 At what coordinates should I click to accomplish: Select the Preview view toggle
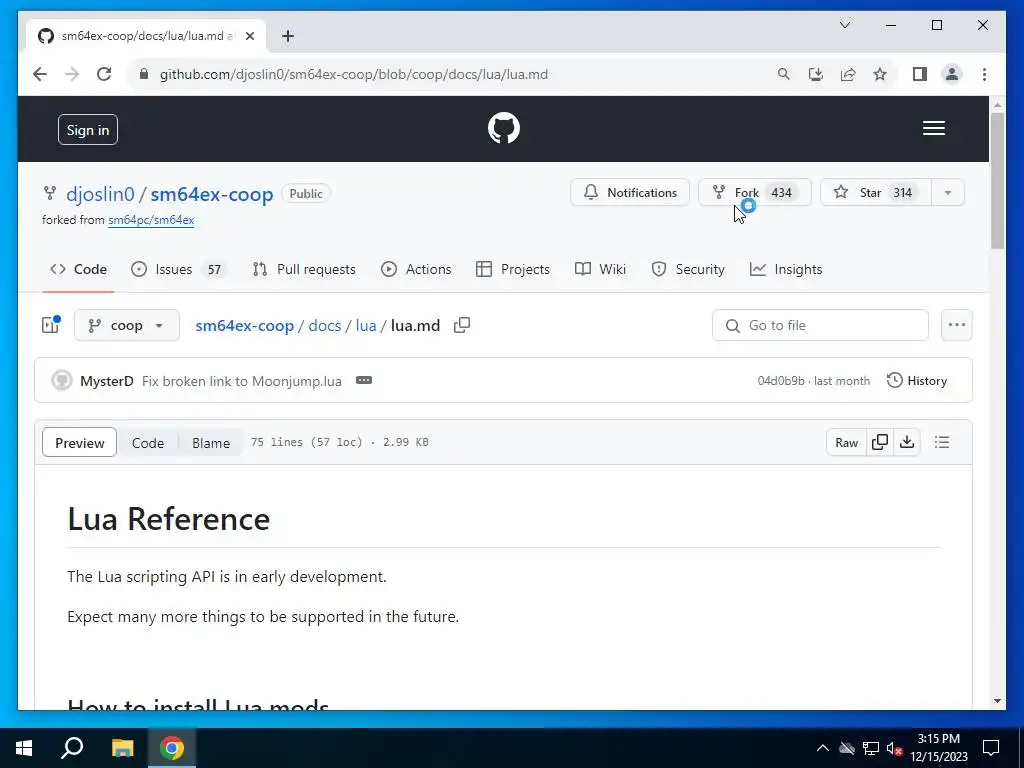[x=80, y=443]
